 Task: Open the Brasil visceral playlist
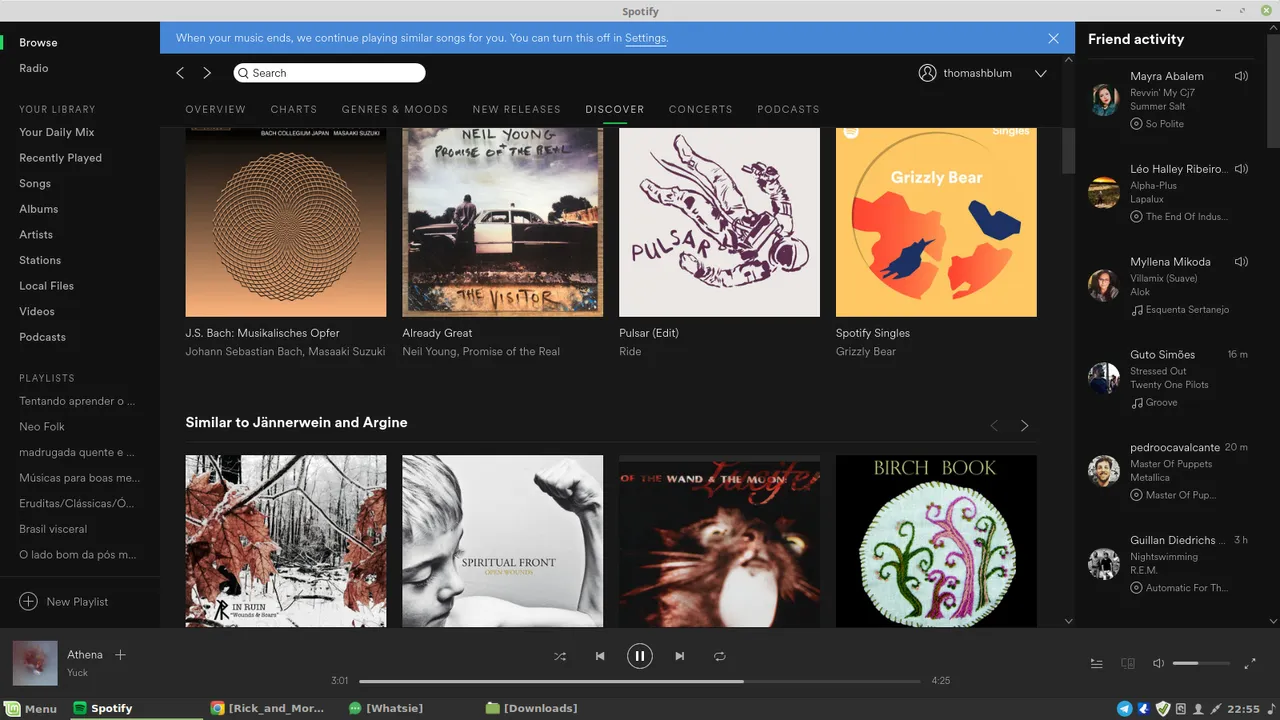coord(53,529)
